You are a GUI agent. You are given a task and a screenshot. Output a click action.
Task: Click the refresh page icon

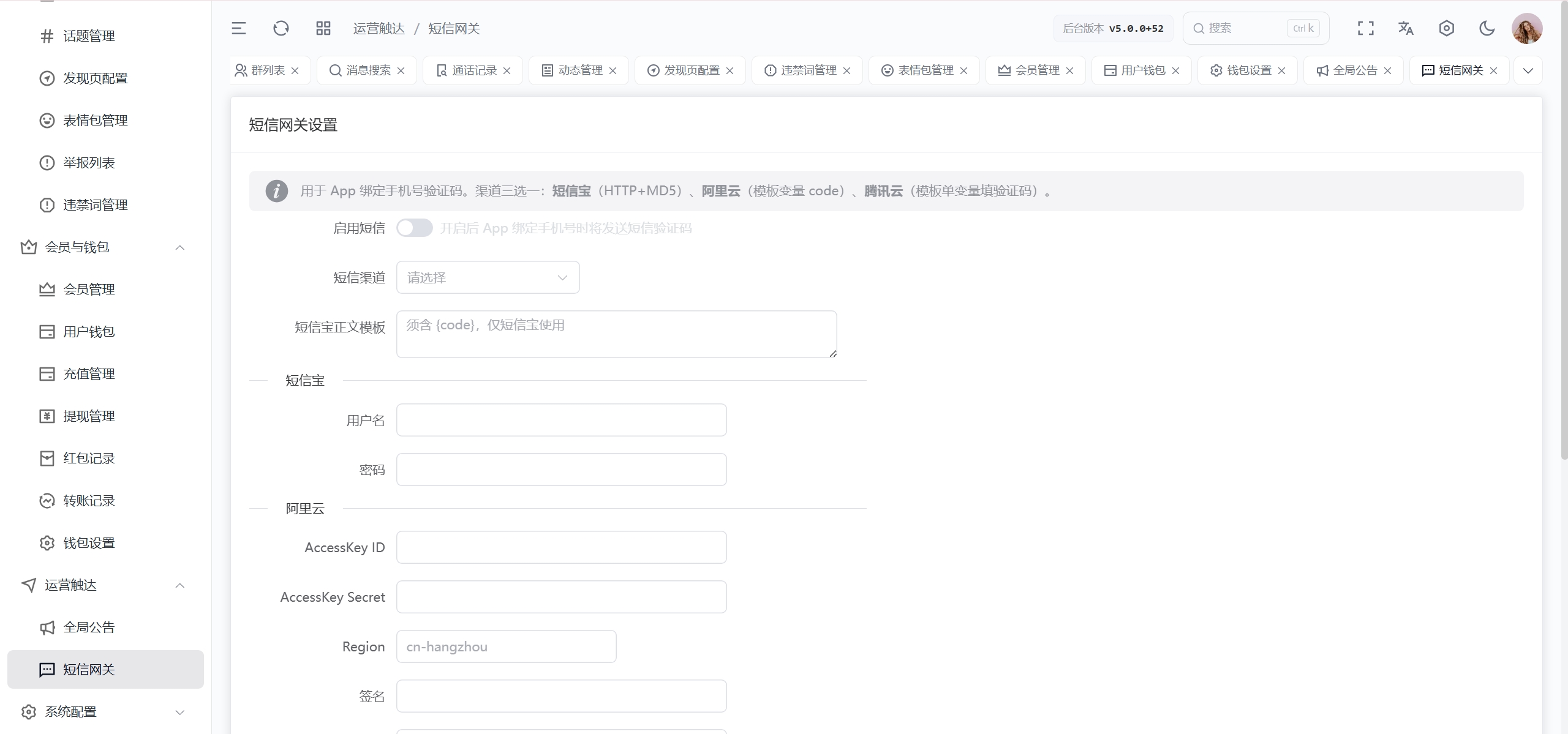pyautogui.click(x=281, y=28)
